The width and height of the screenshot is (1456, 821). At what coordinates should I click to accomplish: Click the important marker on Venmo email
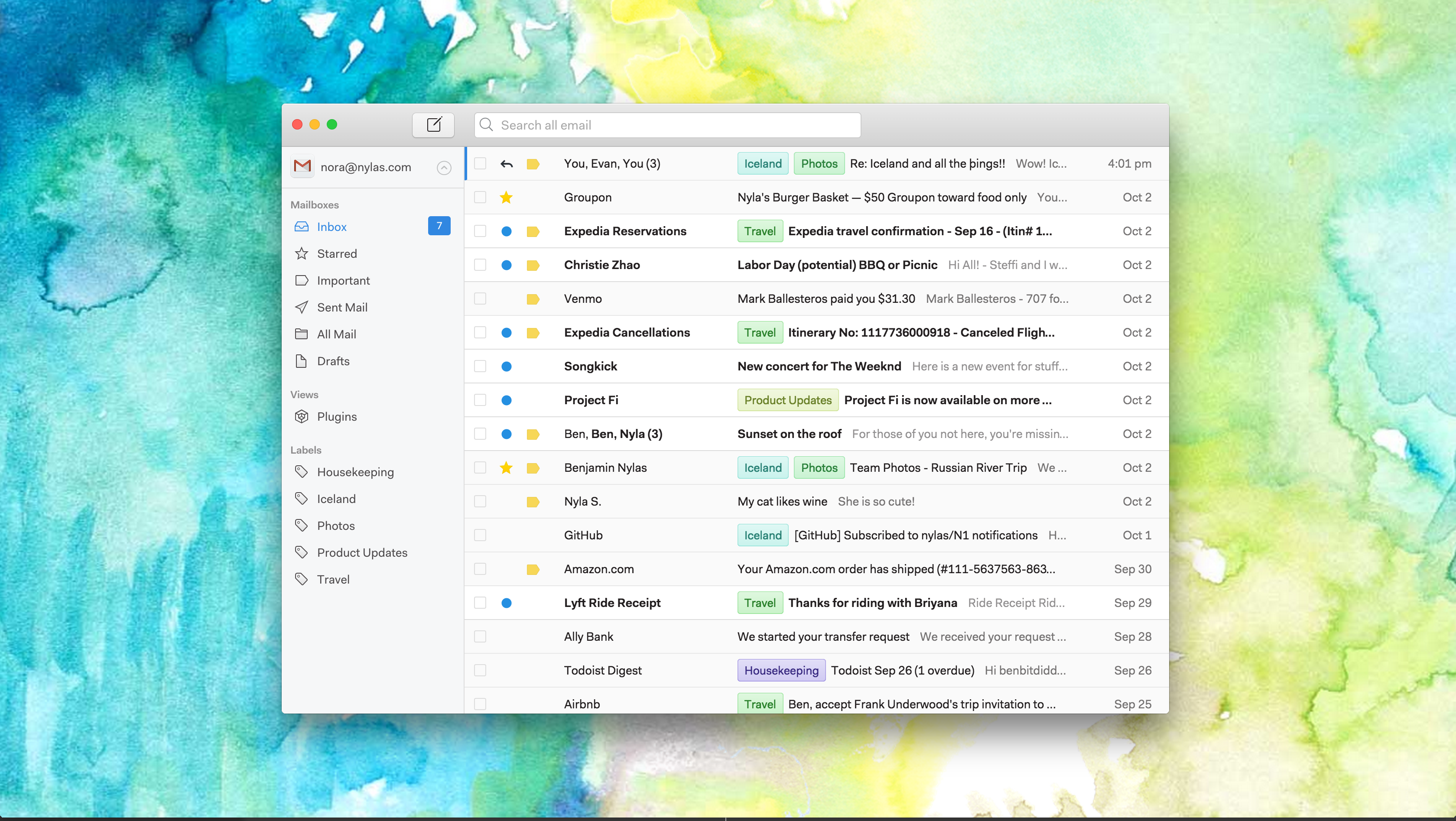point(533,299)
